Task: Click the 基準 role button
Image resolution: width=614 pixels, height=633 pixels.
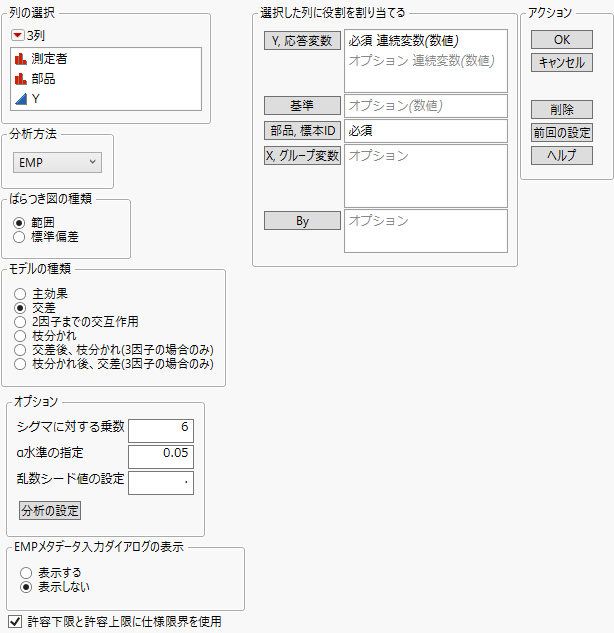Action: tap(302, 106)
